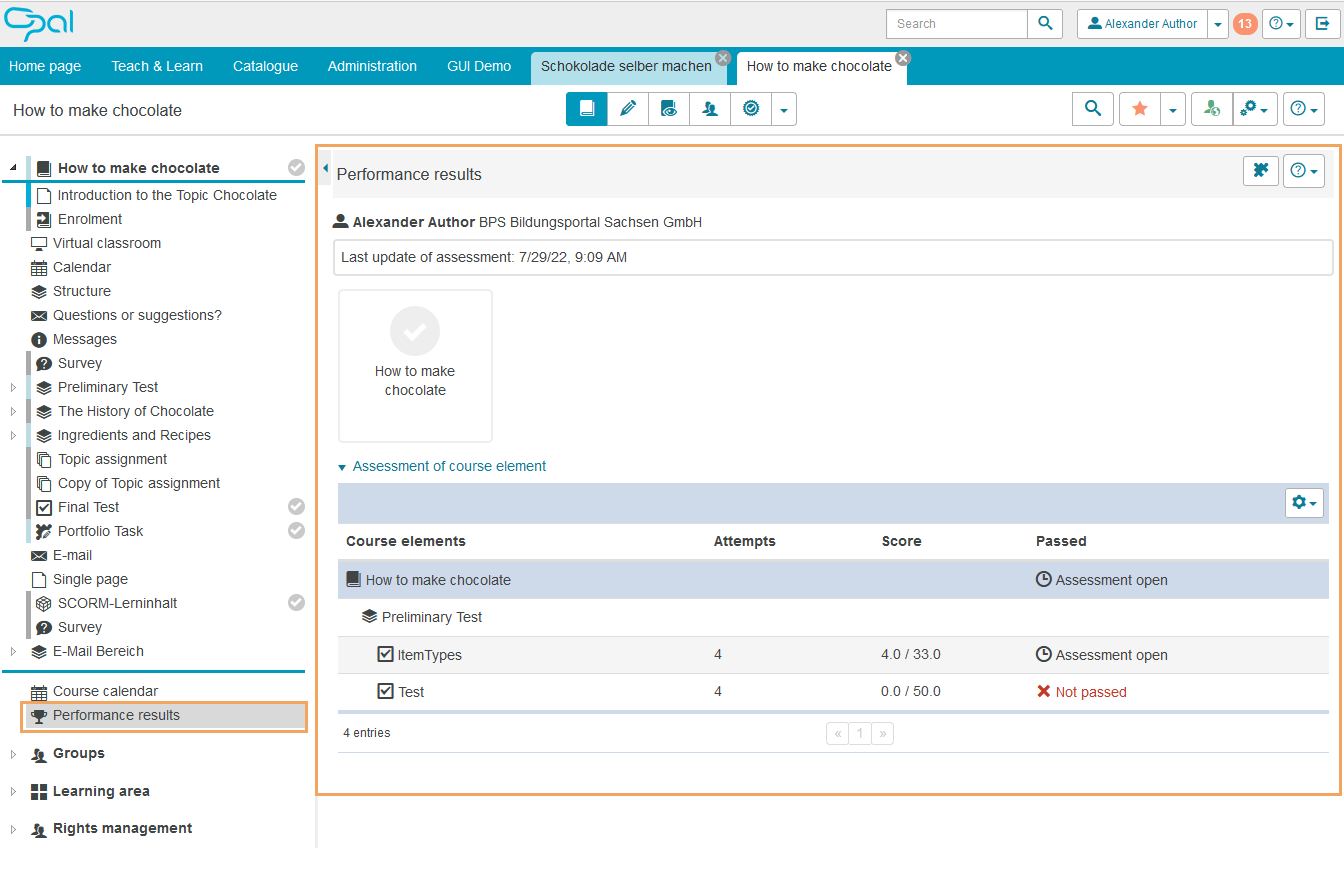Viewport: 1344px width, 894px height.
Task: Click the logout icon at top right
Action: [x=1323, y=24]
